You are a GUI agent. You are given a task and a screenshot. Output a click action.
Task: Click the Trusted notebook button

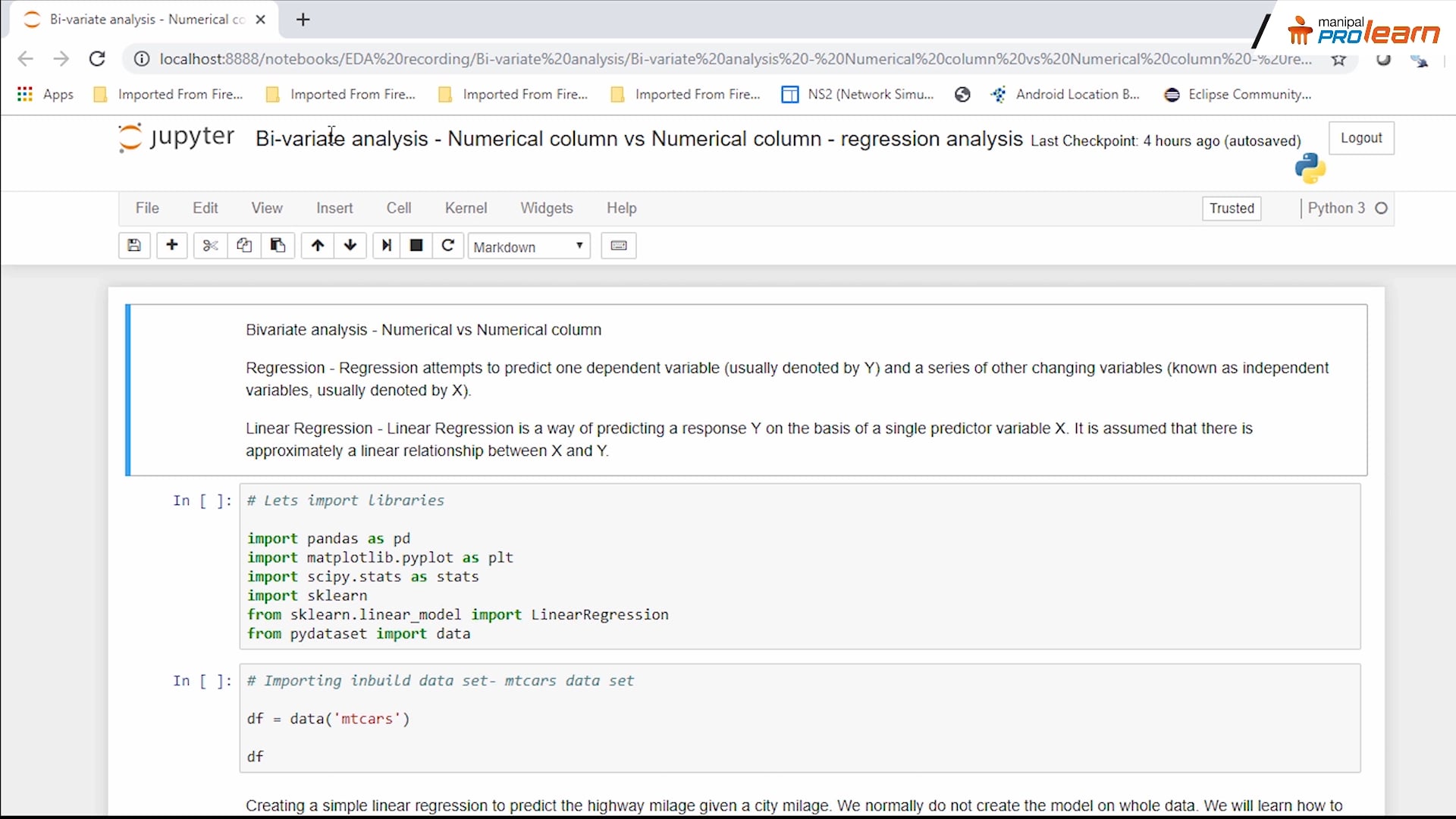pyautogui.click(x=1232, y=209)
